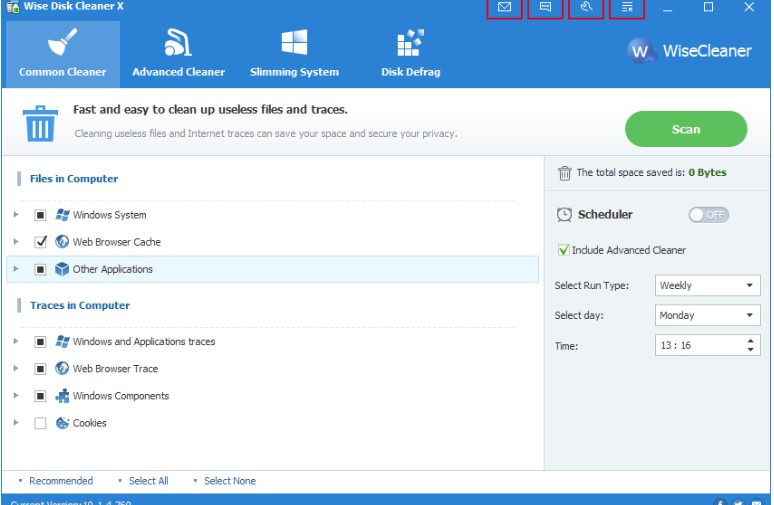Click the Files in Computer heading
The height and width of the screenshot is (505, 774).
click(x=74, y=179)
